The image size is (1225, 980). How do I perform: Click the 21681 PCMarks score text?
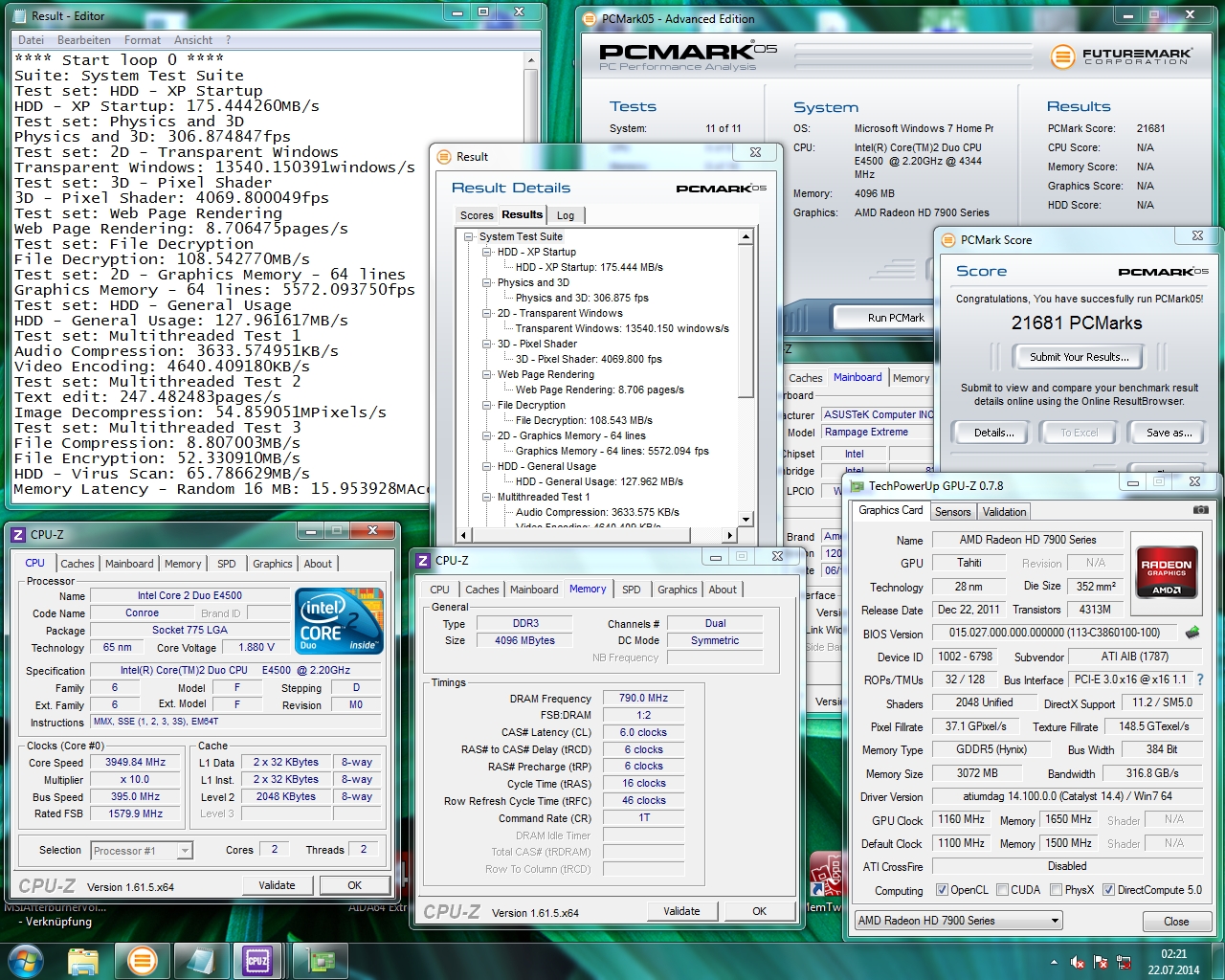[1077, 323]
